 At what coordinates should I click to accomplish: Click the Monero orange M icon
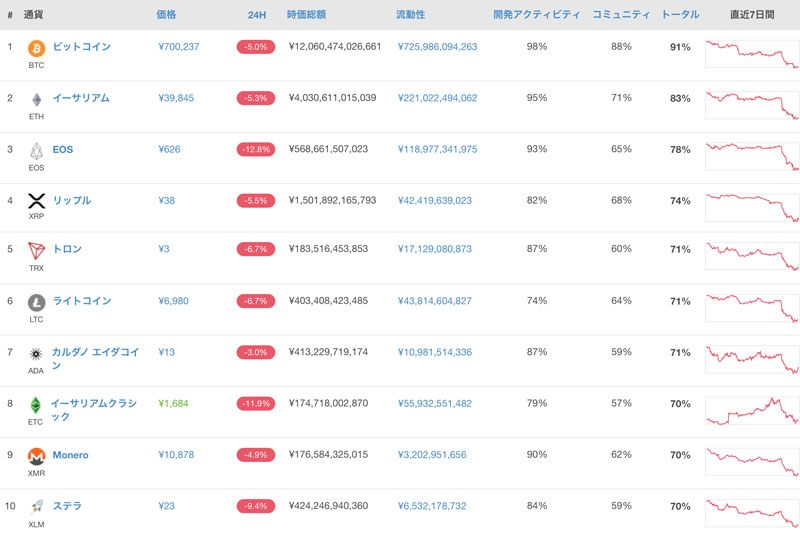pos(36,456)
